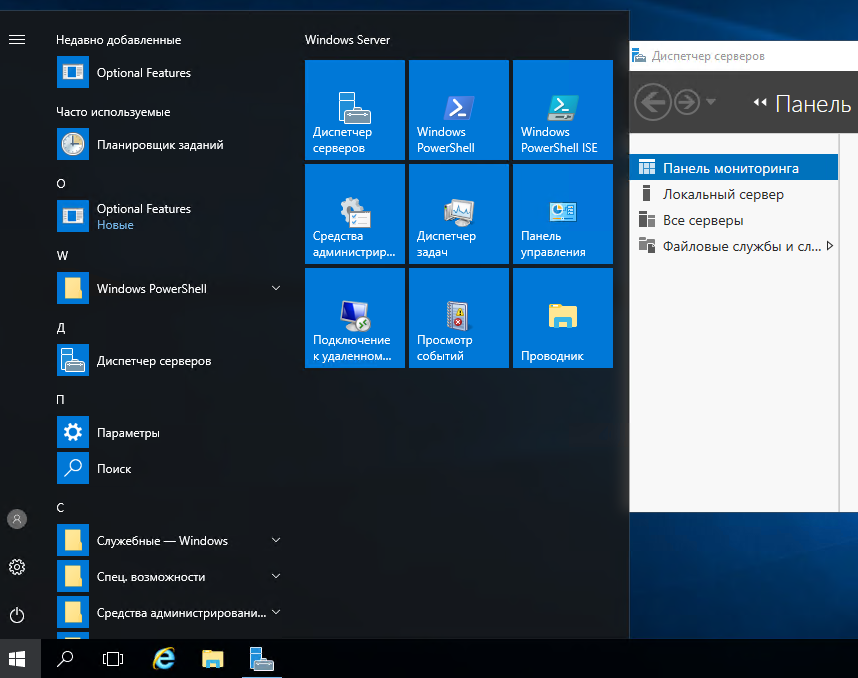The width and height of the screenshot is (858, 678).
Task: Open the navigation history dropdown arrow
Action: (711, 101)
